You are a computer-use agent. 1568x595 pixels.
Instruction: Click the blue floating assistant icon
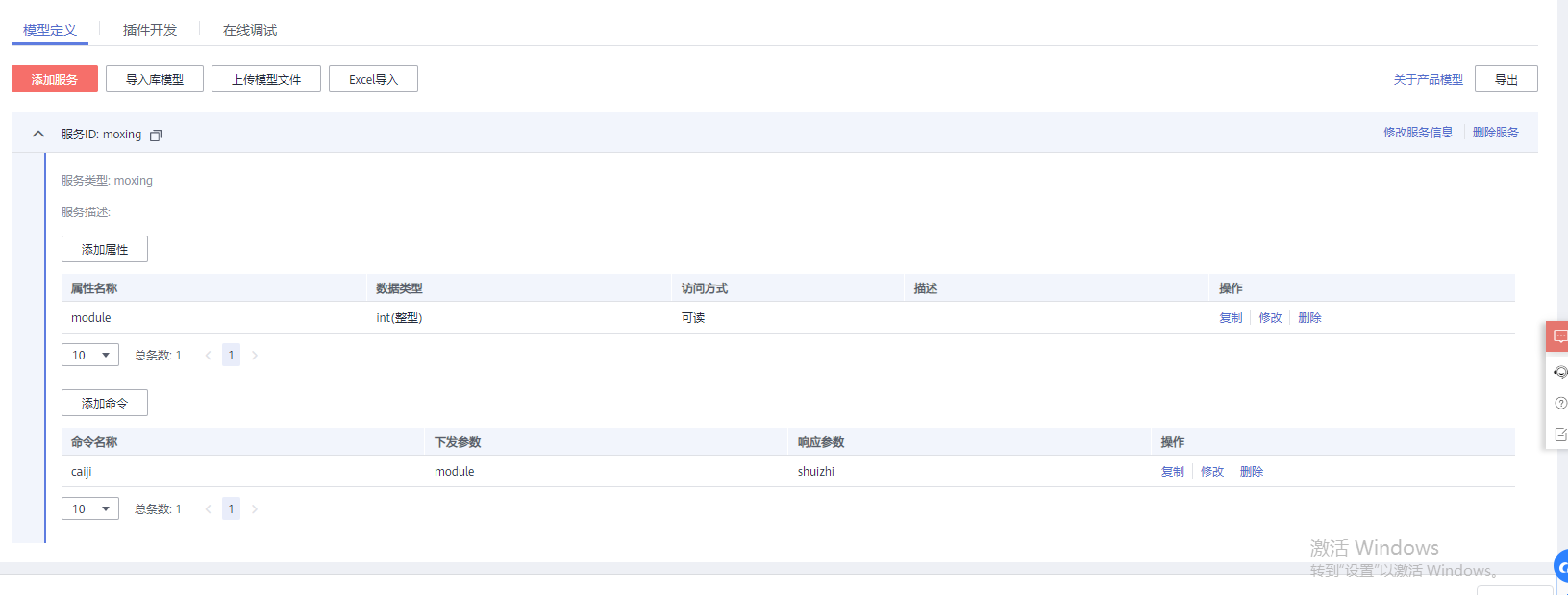point(1562,566)
